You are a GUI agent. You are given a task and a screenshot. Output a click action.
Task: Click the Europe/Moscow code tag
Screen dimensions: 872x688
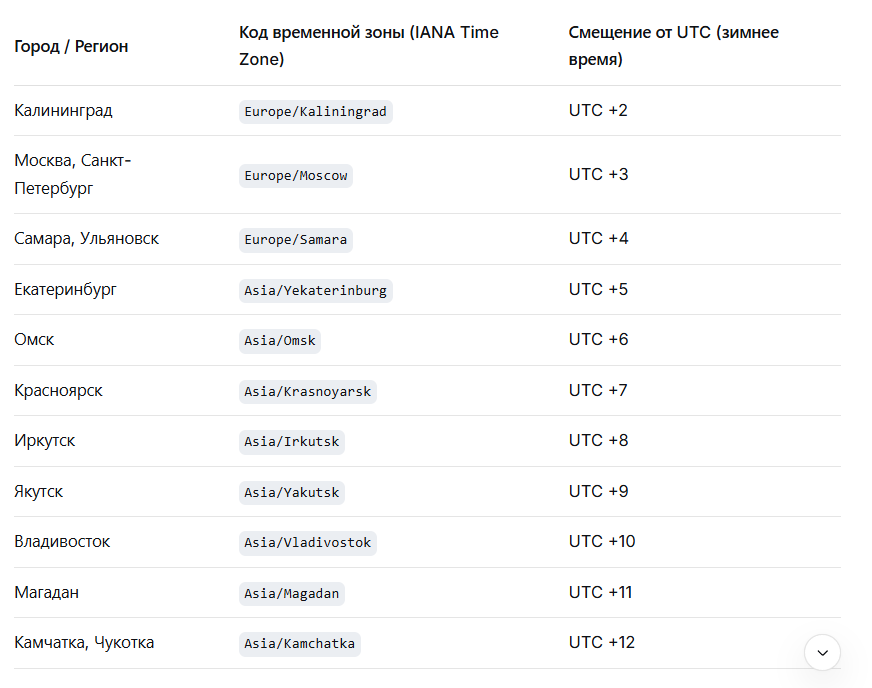296,176
